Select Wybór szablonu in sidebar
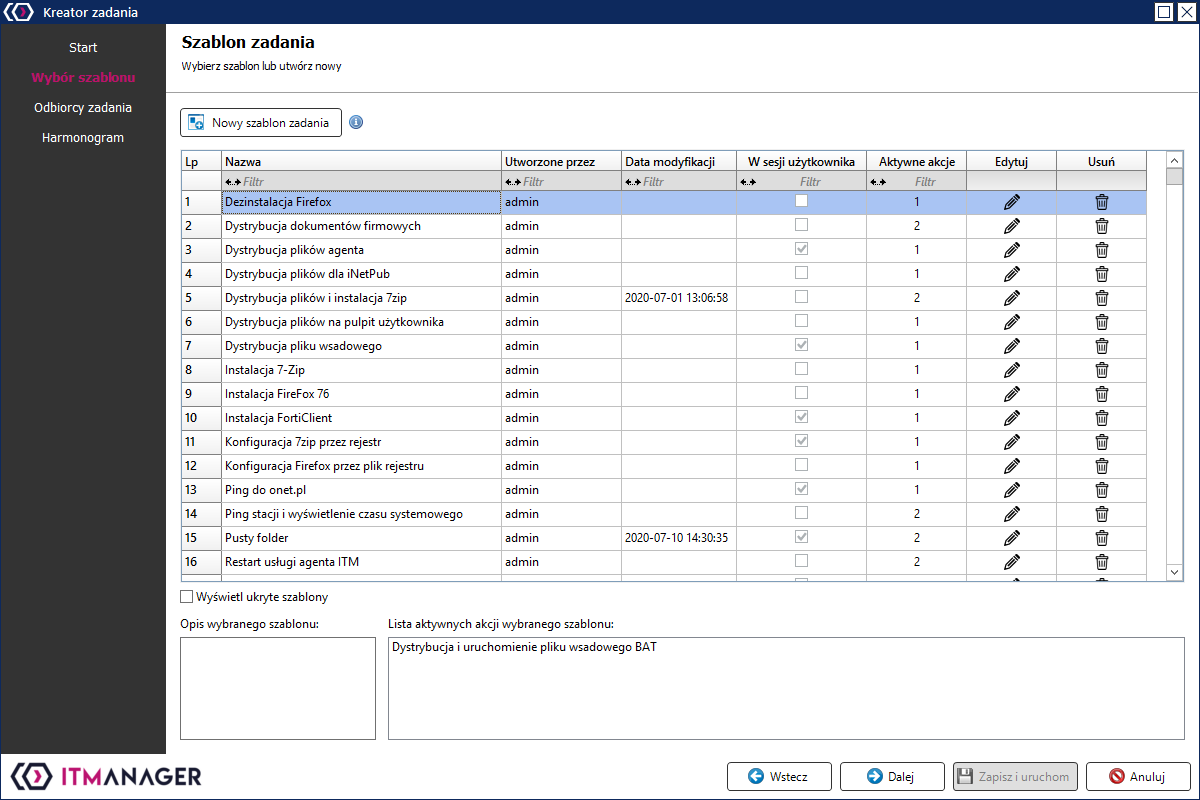 click(83, 77)
